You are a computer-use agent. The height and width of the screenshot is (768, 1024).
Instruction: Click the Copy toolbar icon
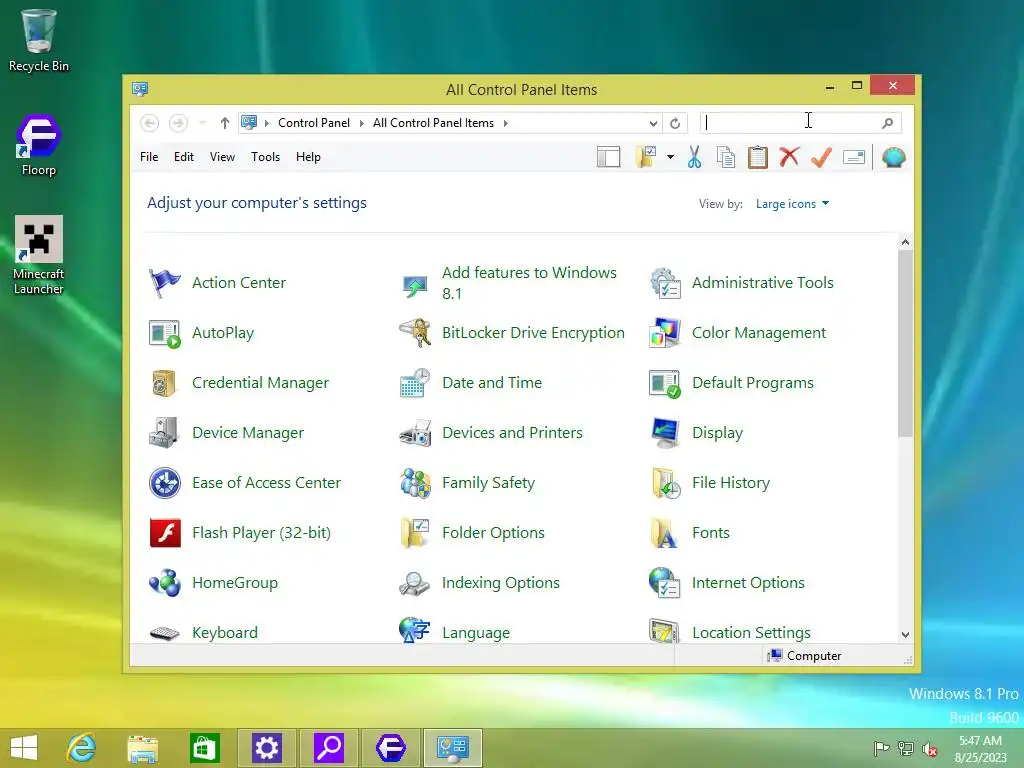tap(726, 157)
